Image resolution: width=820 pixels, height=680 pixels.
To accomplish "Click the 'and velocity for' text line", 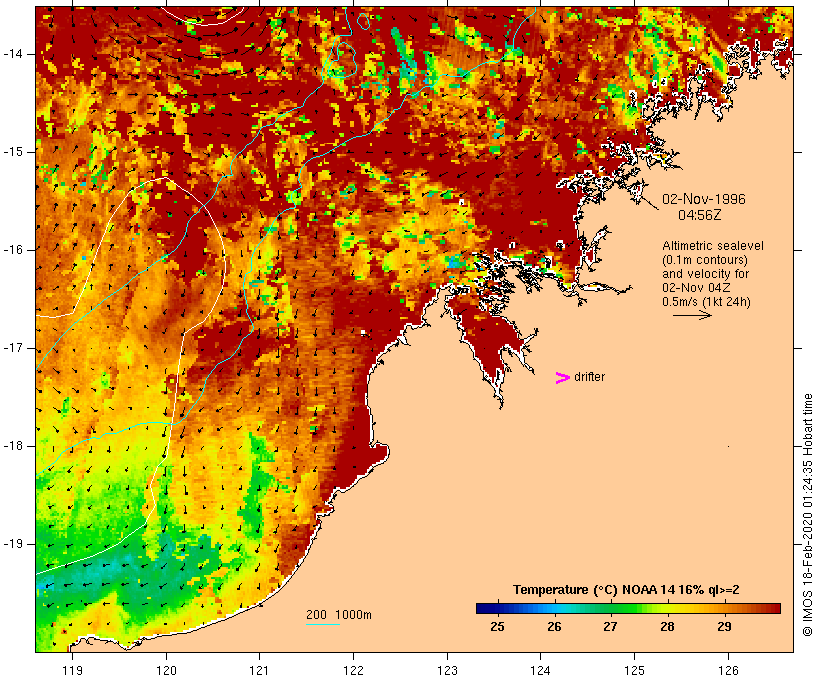I will tap(705, 274).
